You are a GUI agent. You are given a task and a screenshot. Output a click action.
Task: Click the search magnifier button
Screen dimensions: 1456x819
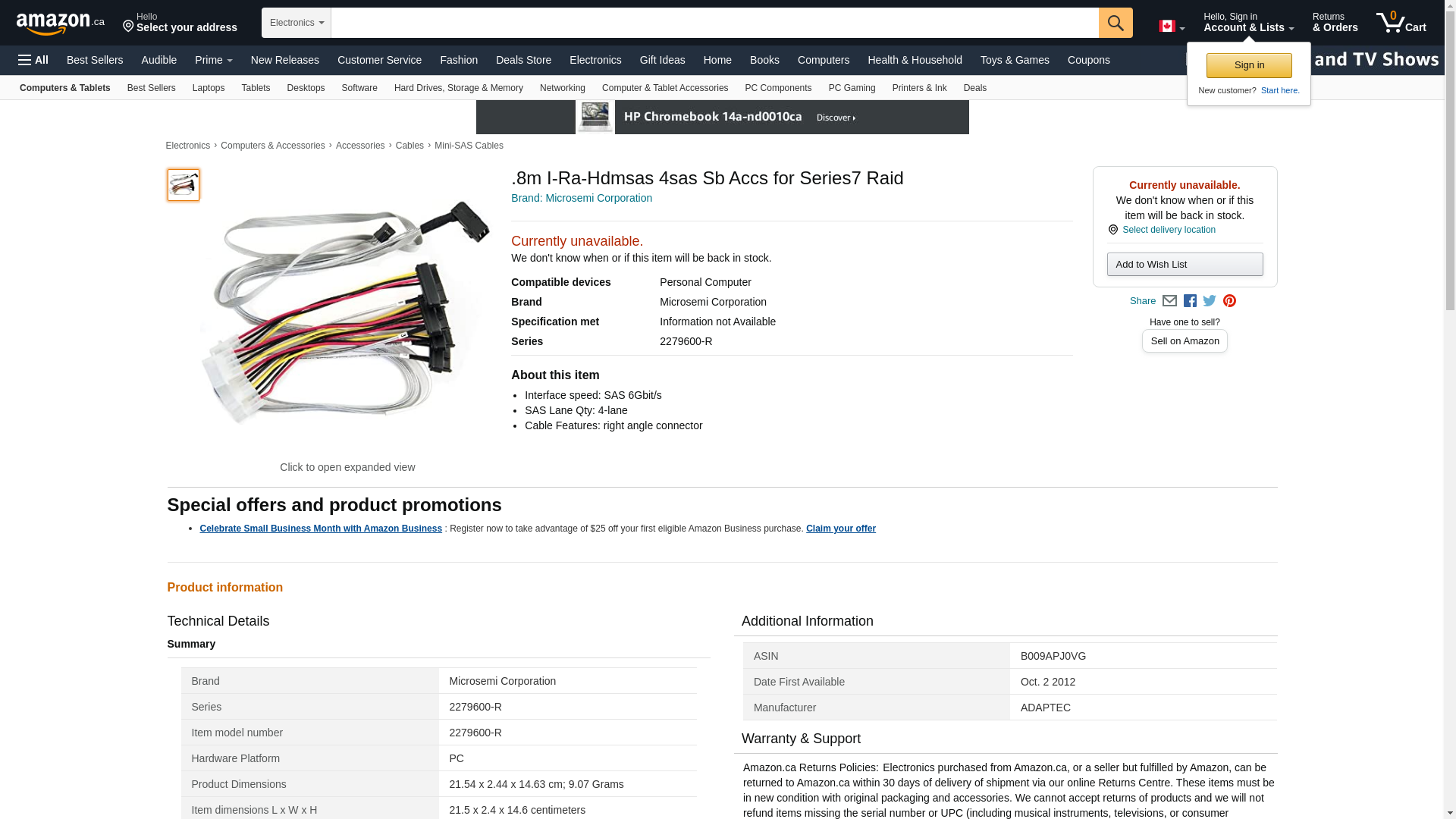[x=1115, y=23]
